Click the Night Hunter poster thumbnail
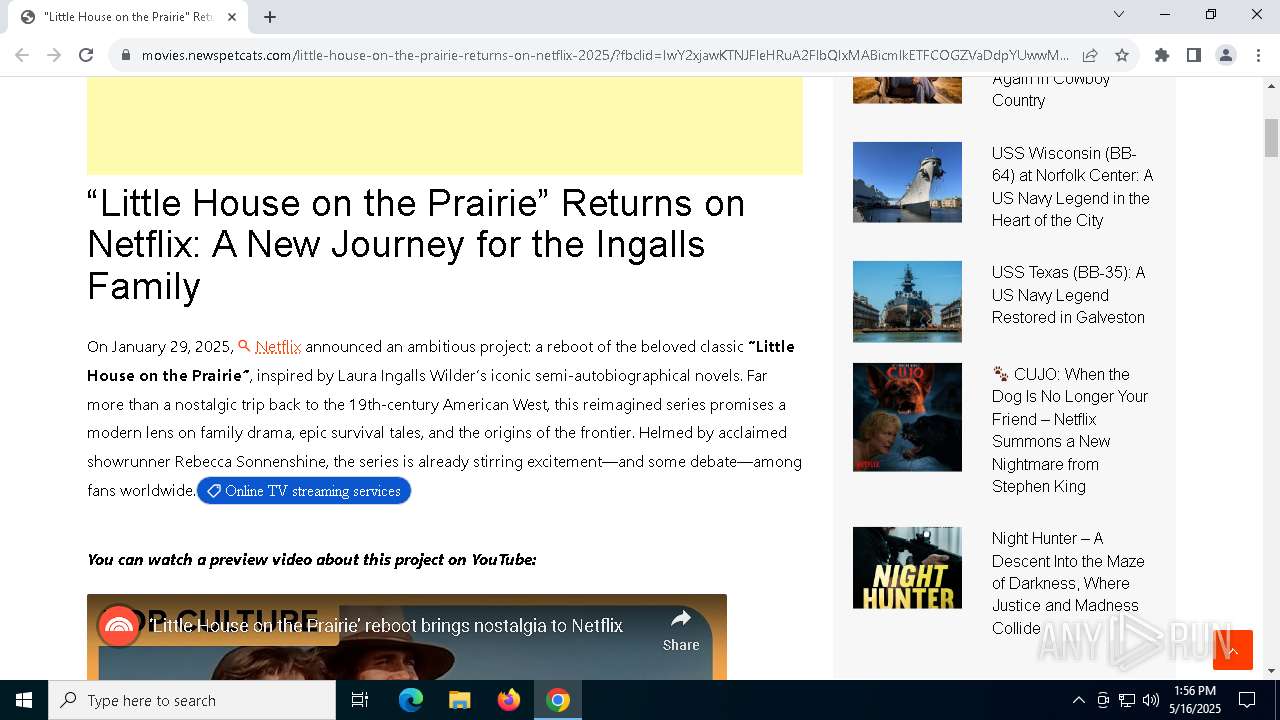This screenshot has height=720, width=1280. [907, 568]
